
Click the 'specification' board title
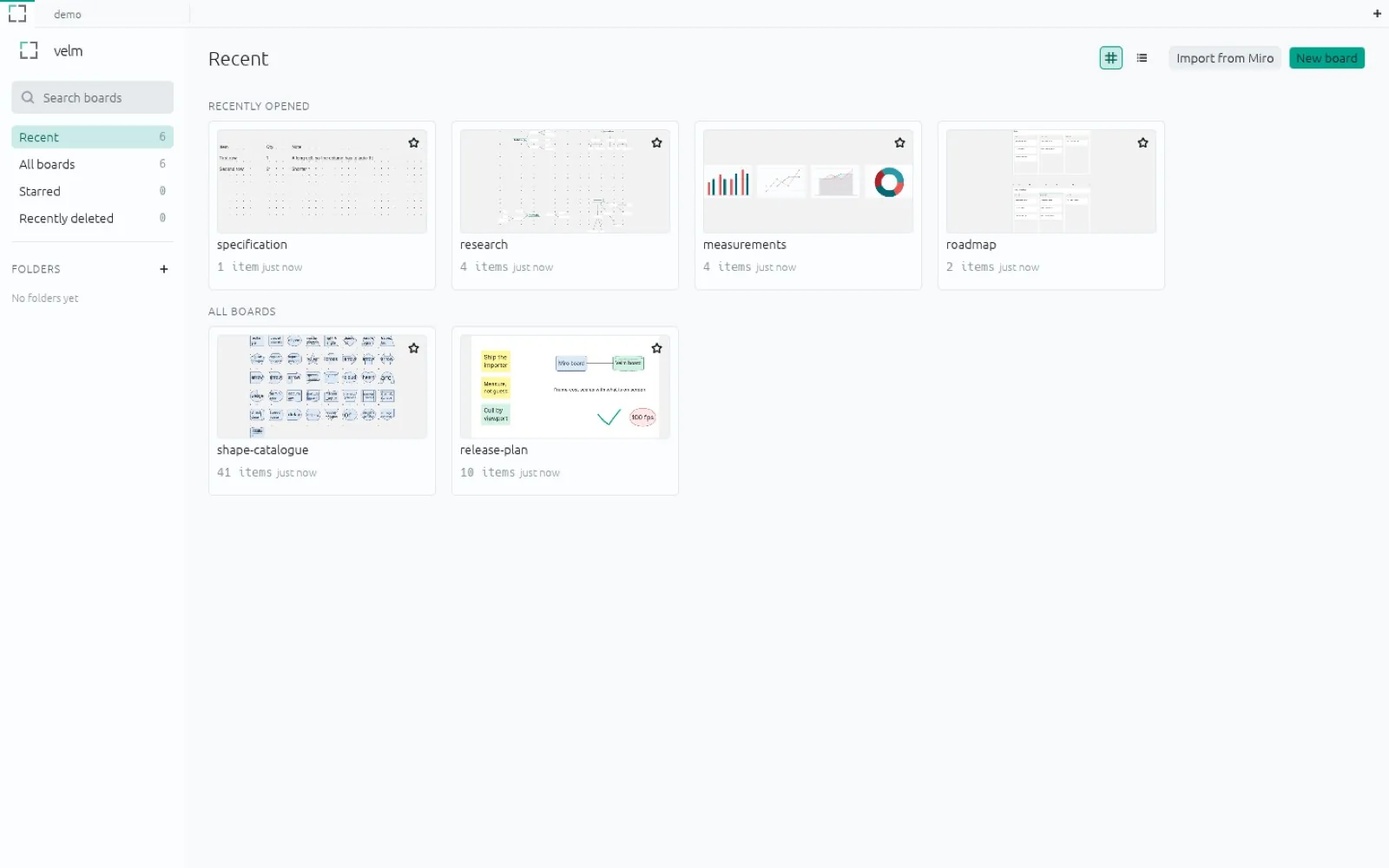pos(252,245)
